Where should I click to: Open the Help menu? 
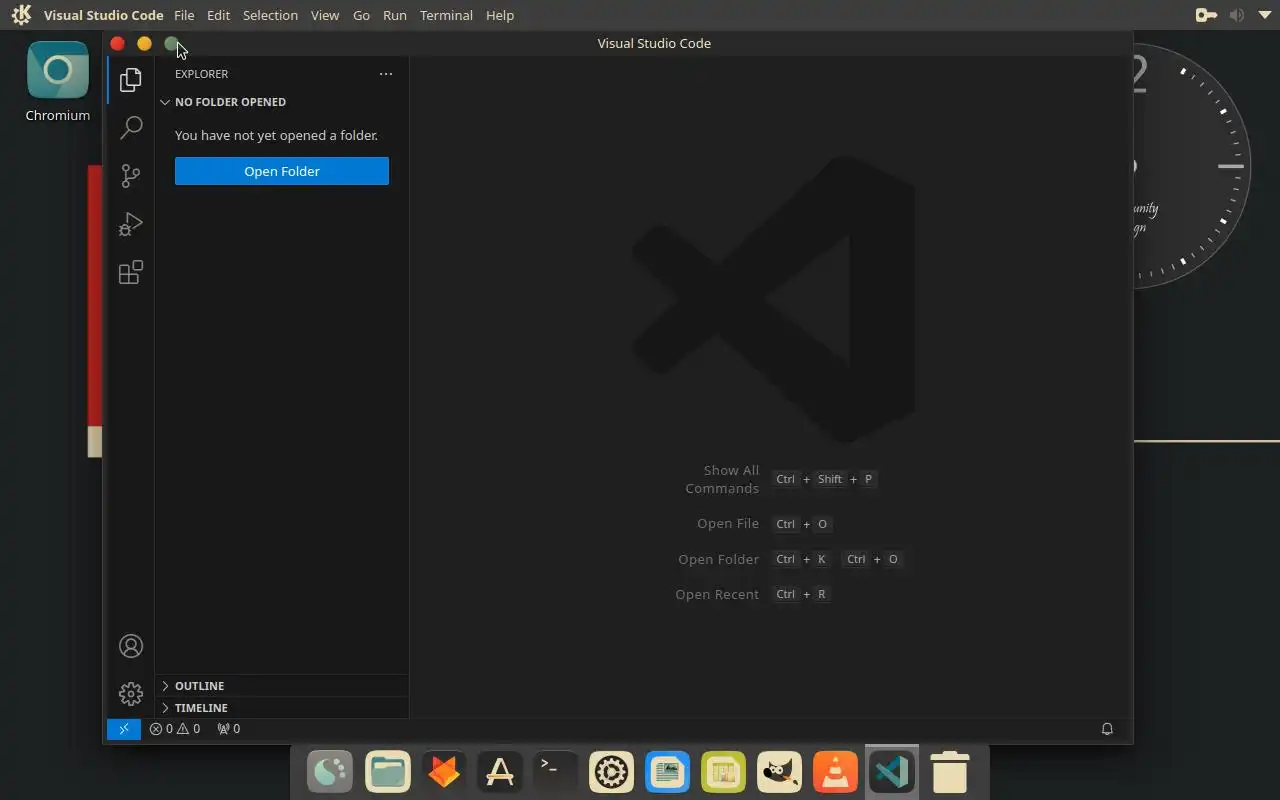pos(500,15)
